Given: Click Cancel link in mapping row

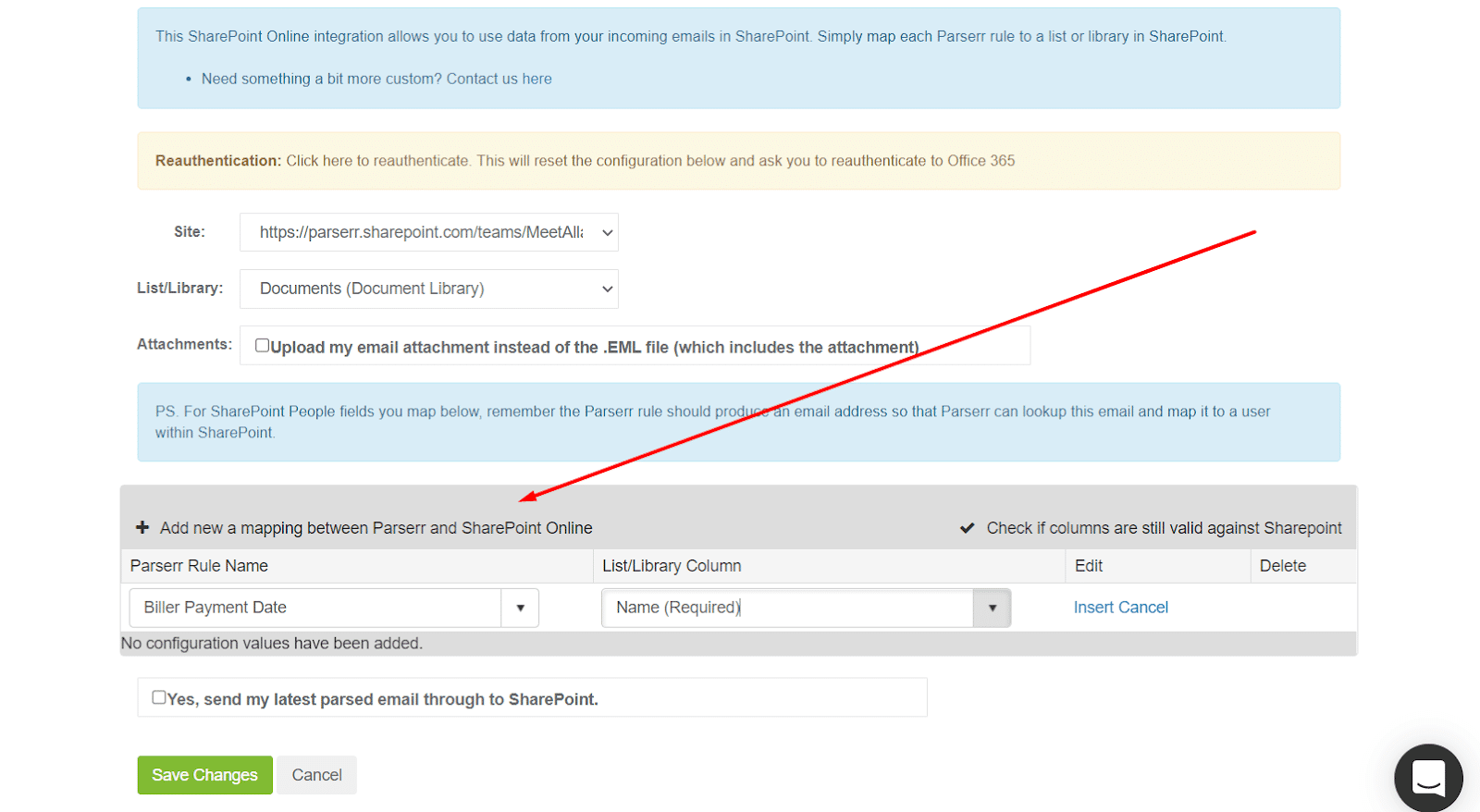Looking at the screenshot, I should click(1144, 608).
